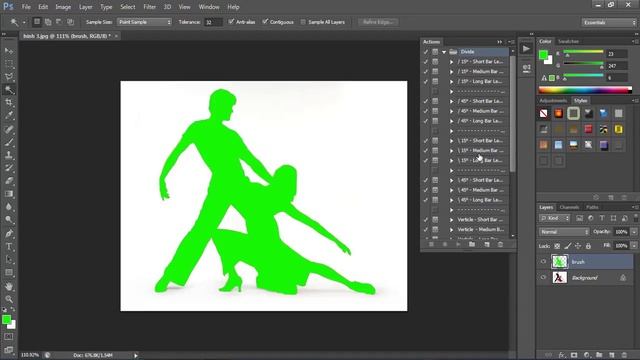Image resolution: width=640 pixels, height=360 pixels.
Task: Hide the brush layer via eye icon
Action: pyautogui.click(x=543, y=262)
